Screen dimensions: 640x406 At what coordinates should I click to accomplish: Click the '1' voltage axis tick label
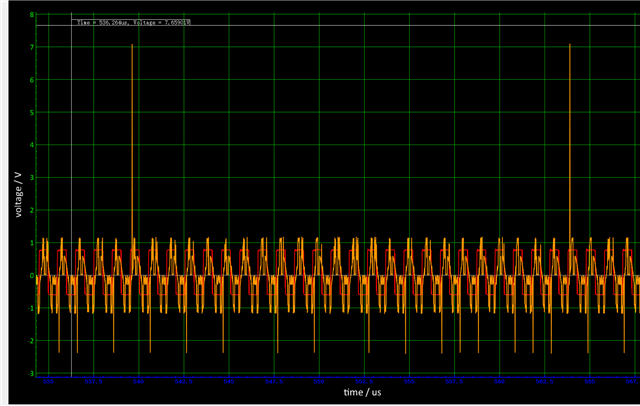[x=32, y=243]
